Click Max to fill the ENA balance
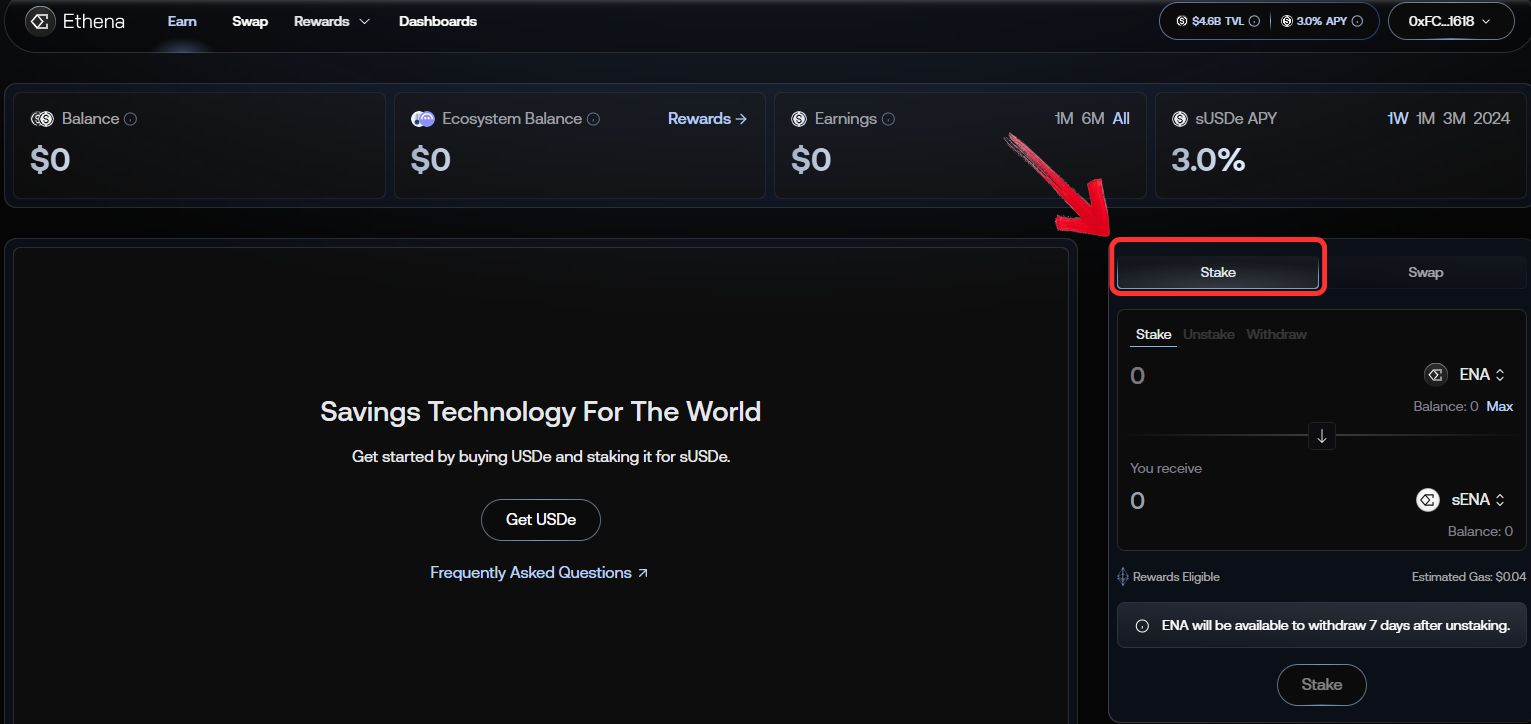 tap(1499, 406)
